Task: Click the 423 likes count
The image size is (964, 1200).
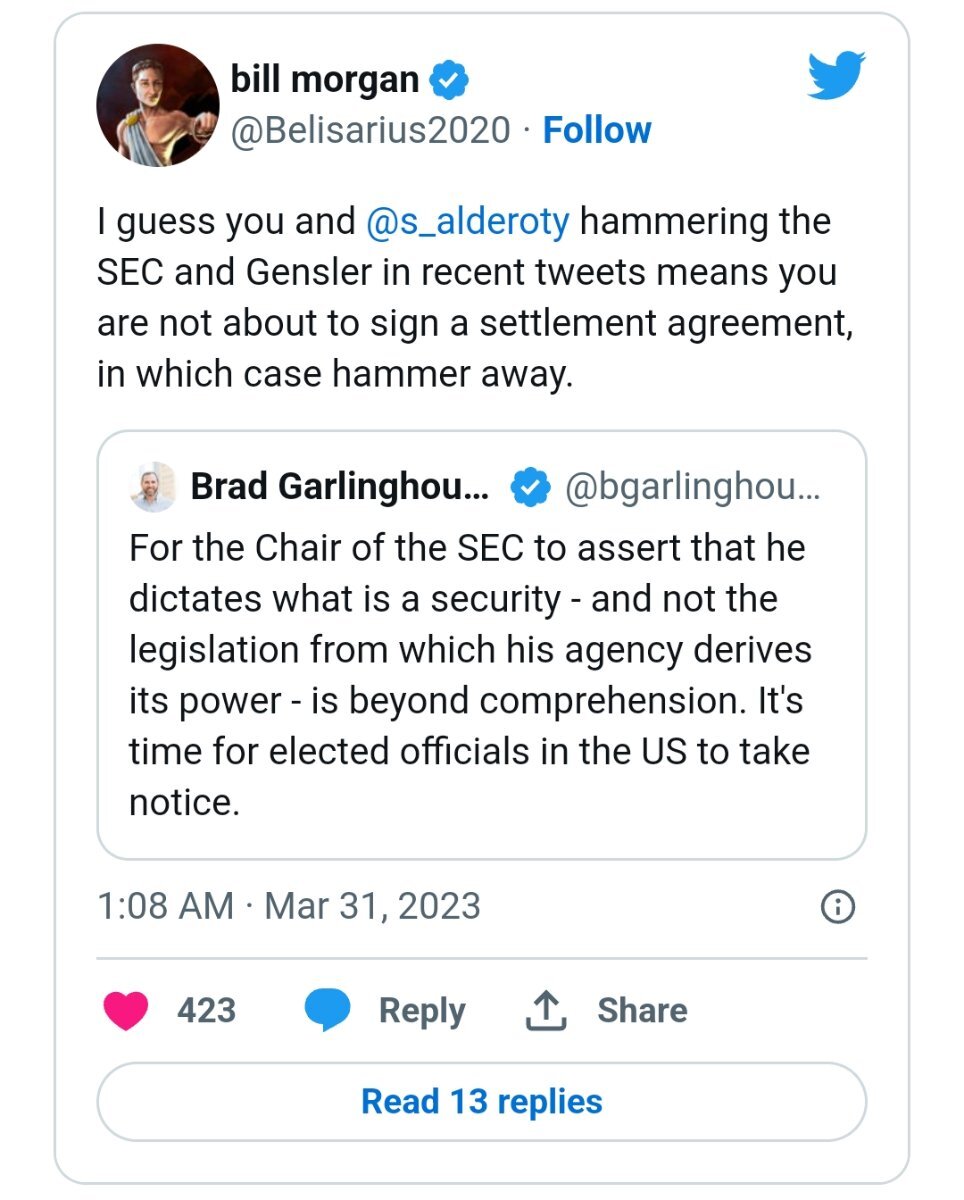Action: pos(206,1010)
